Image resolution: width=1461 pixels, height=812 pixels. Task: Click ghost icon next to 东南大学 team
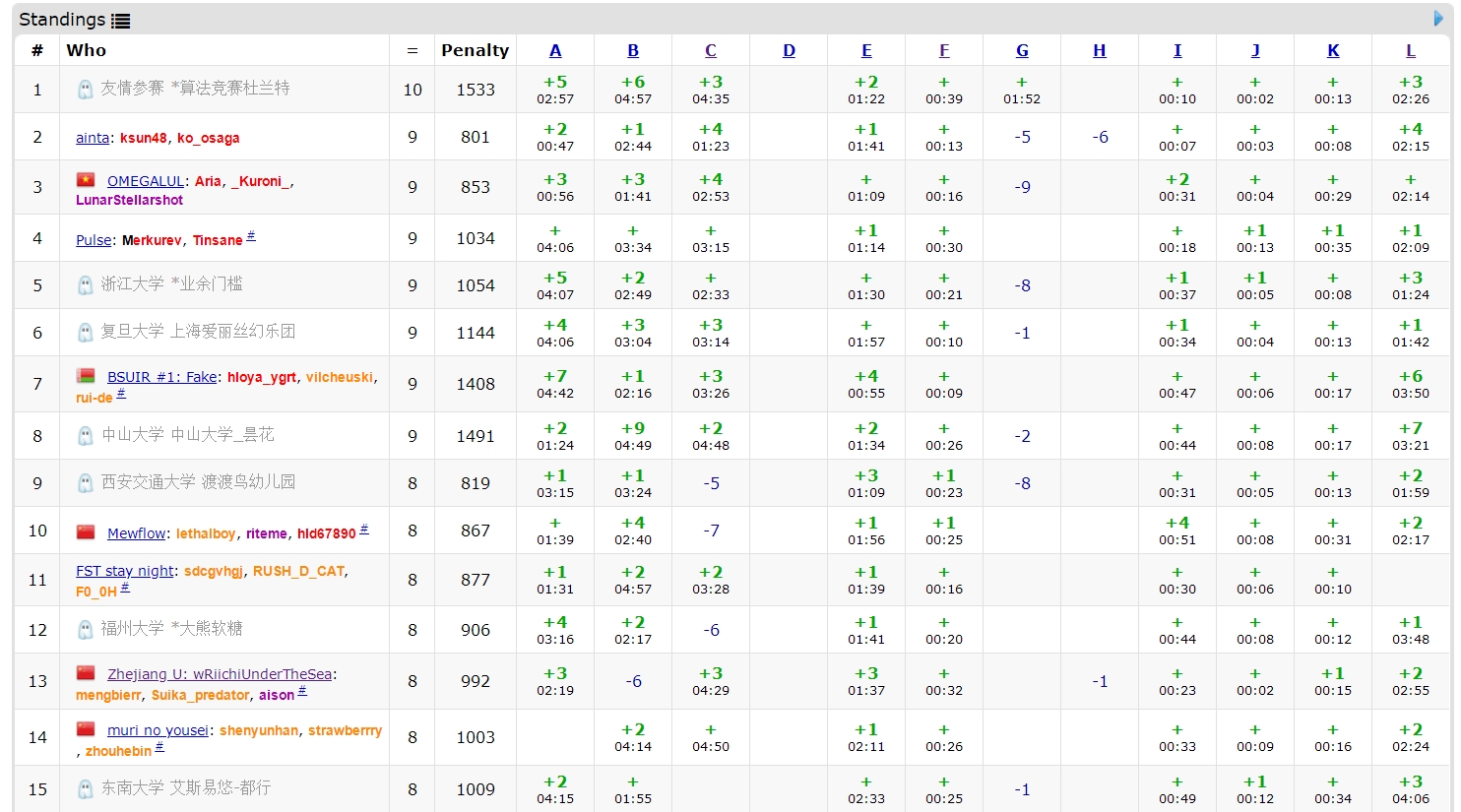(x=86, y=789)
